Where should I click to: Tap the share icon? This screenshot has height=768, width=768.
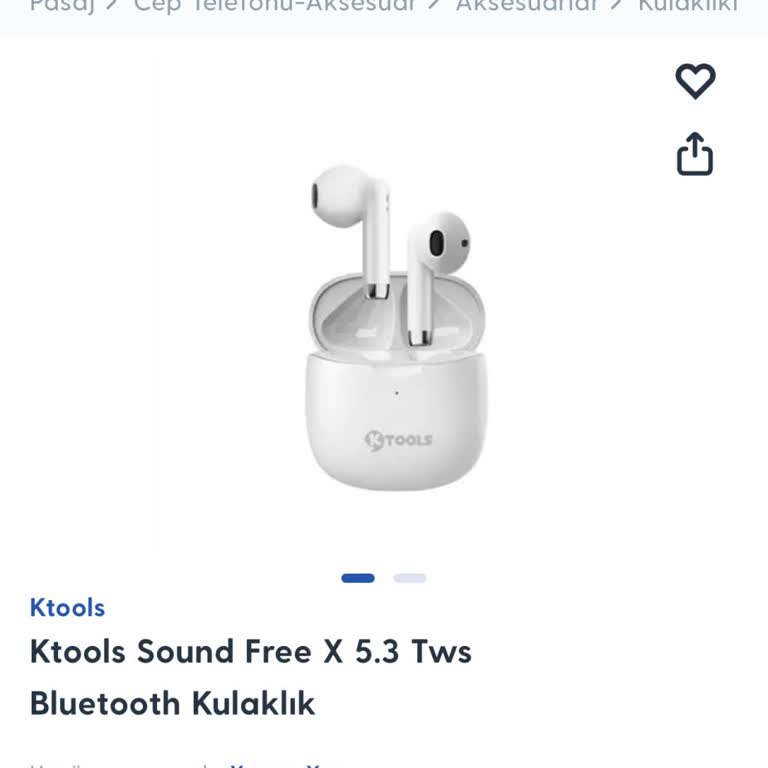(695, 154)
